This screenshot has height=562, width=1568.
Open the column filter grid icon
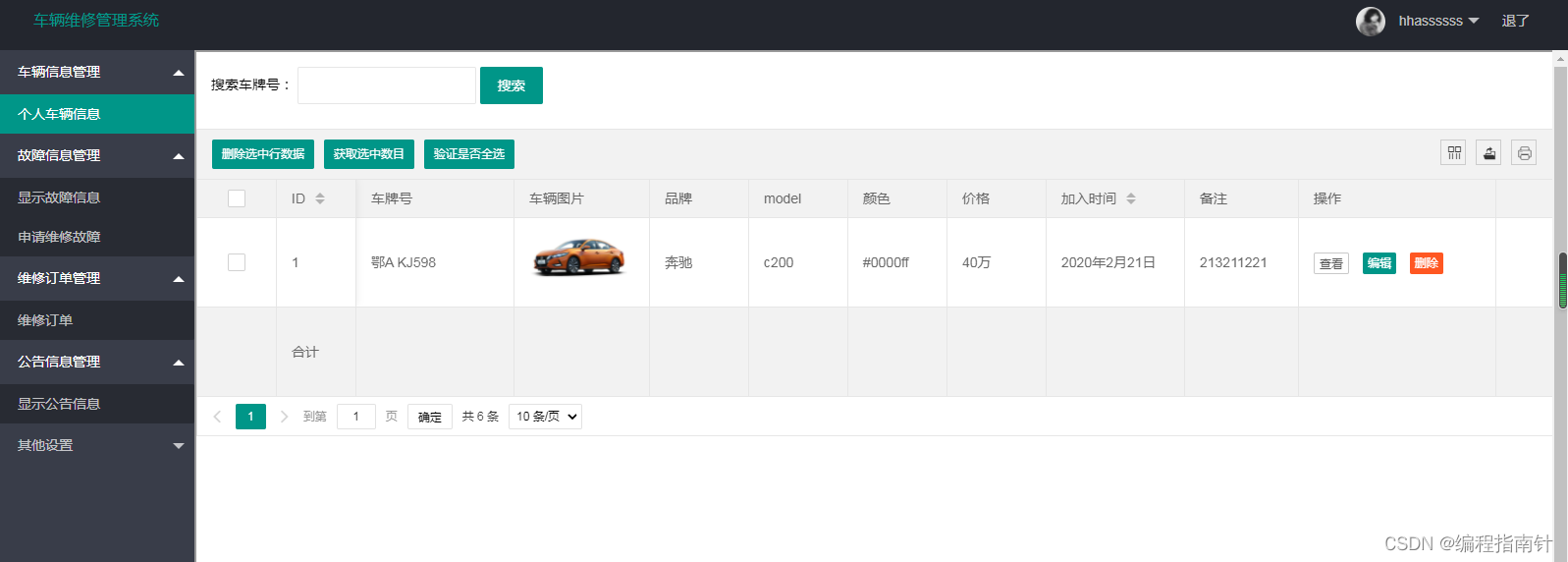tap(1453, 153)
